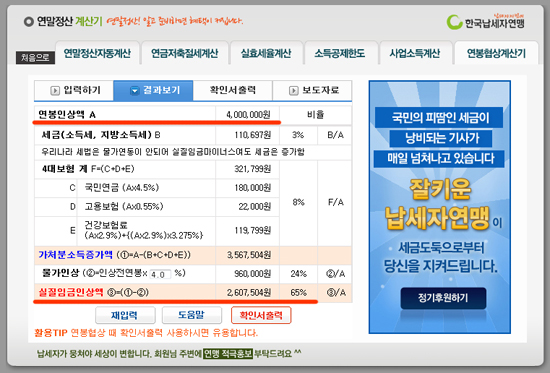The image size is (550, 373).
Task: Click the 고용보험 (Ax0.55%) label
Action: 124,206
